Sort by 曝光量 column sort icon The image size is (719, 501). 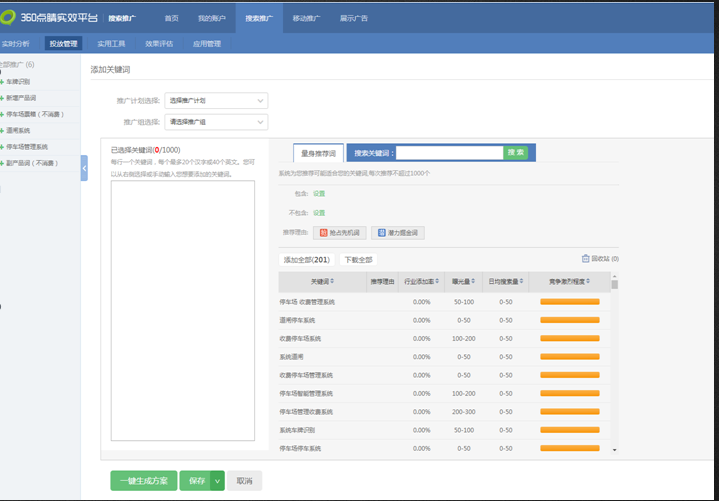coord(476,283)
